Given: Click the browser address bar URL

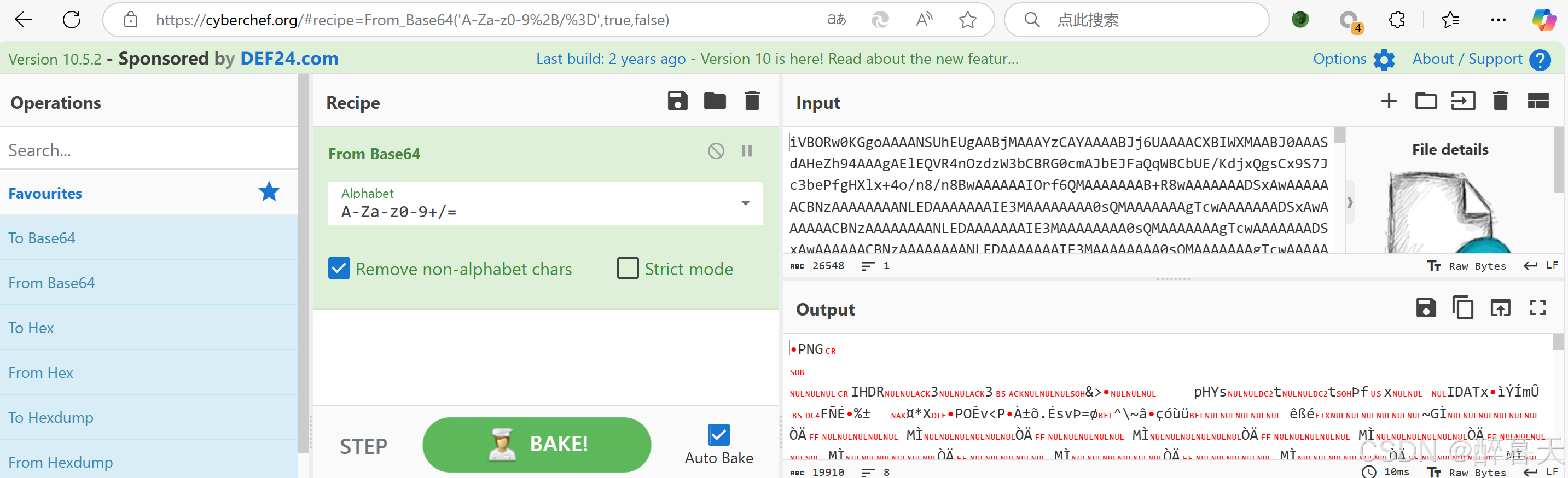Looking at the screenshot, I should tap(413, 20).
